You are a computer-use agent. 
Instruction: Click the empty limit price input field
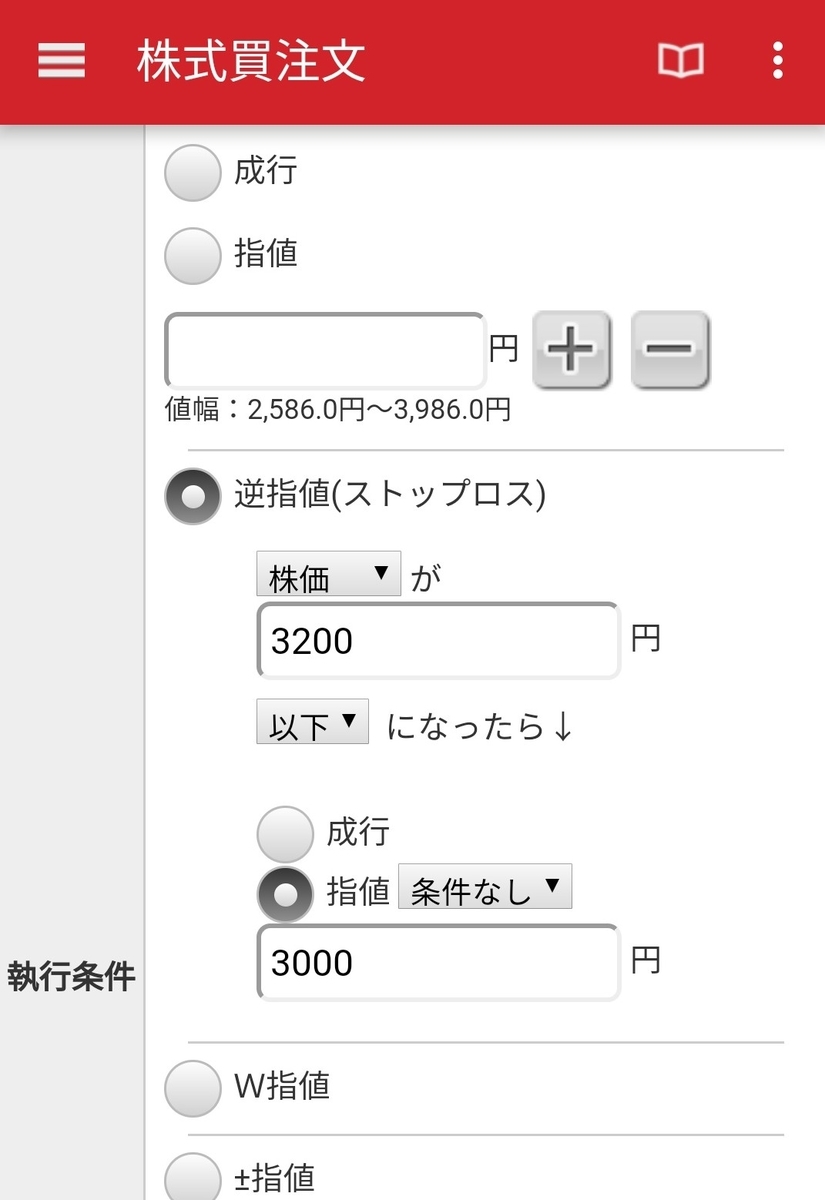pos(325,350)
